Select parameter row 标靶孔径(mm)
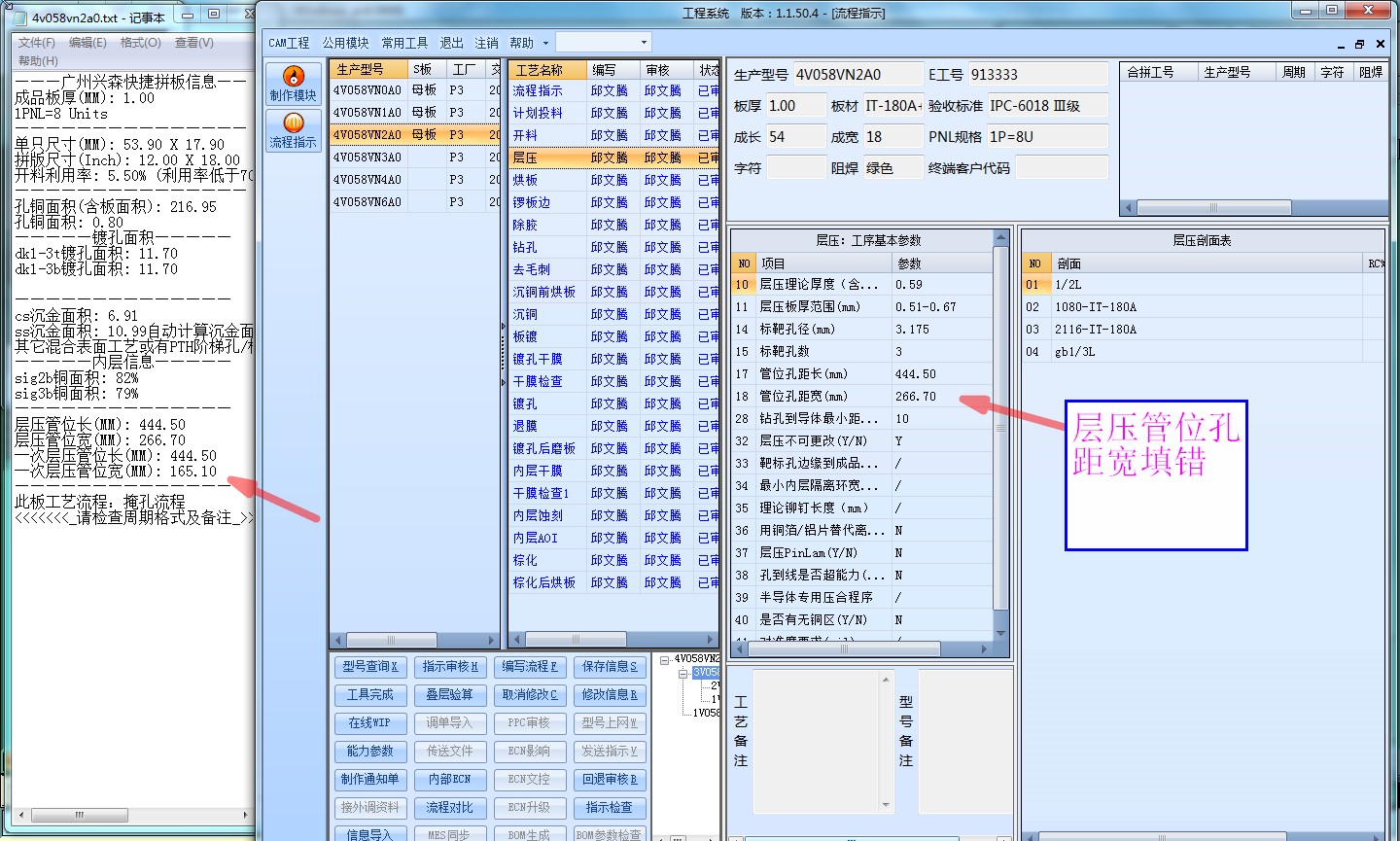The height and width of the screenshot is (841, 1400). (x=861, y=330)
